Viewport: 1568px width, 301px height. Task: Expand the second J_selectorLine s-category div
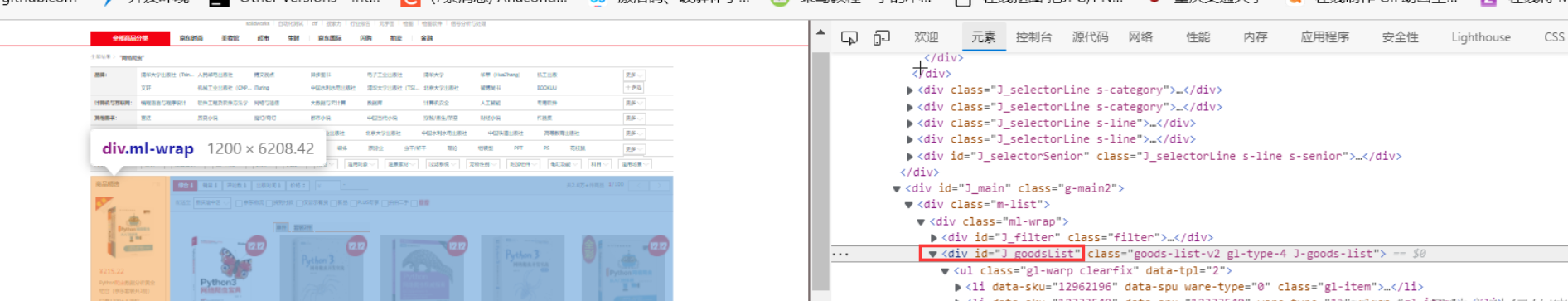click(x=910, y=107)
